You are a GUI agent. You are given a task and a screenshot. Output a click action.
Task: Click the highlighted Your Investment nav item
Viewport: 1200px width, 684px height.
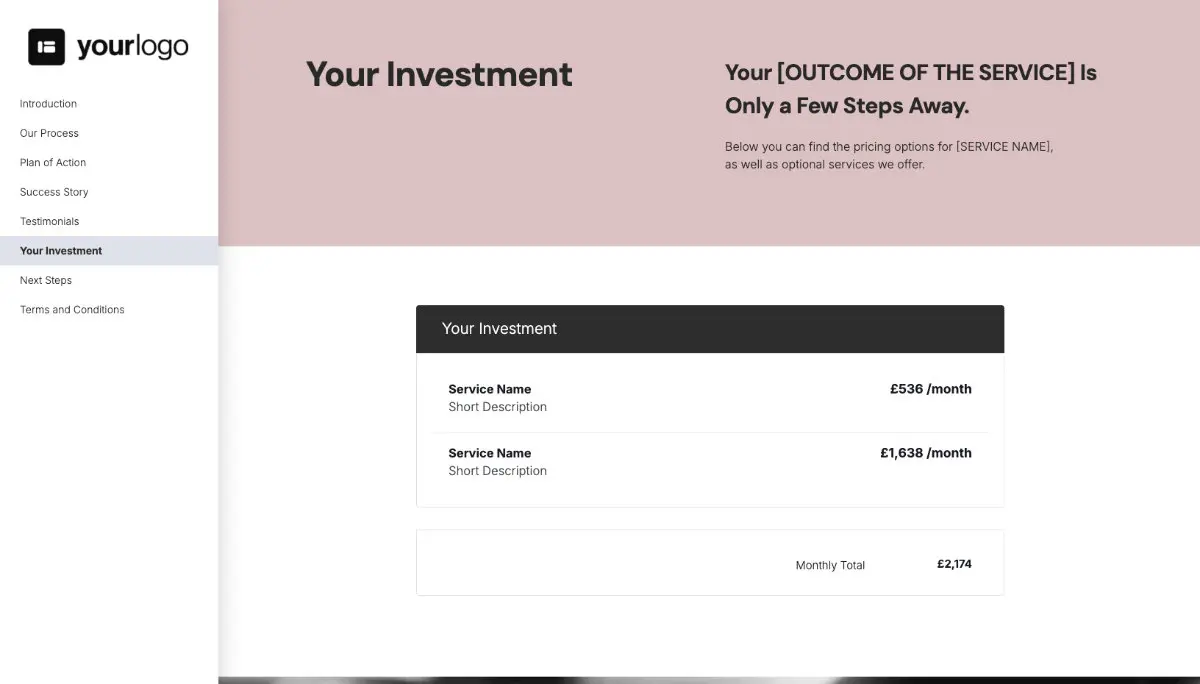pos(60,250)
